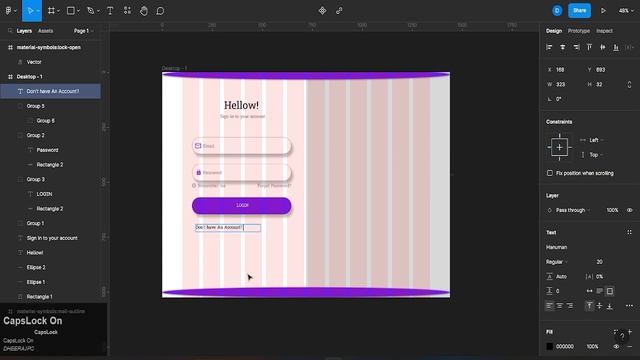Open the zoom level dropdown

point(626,11)
